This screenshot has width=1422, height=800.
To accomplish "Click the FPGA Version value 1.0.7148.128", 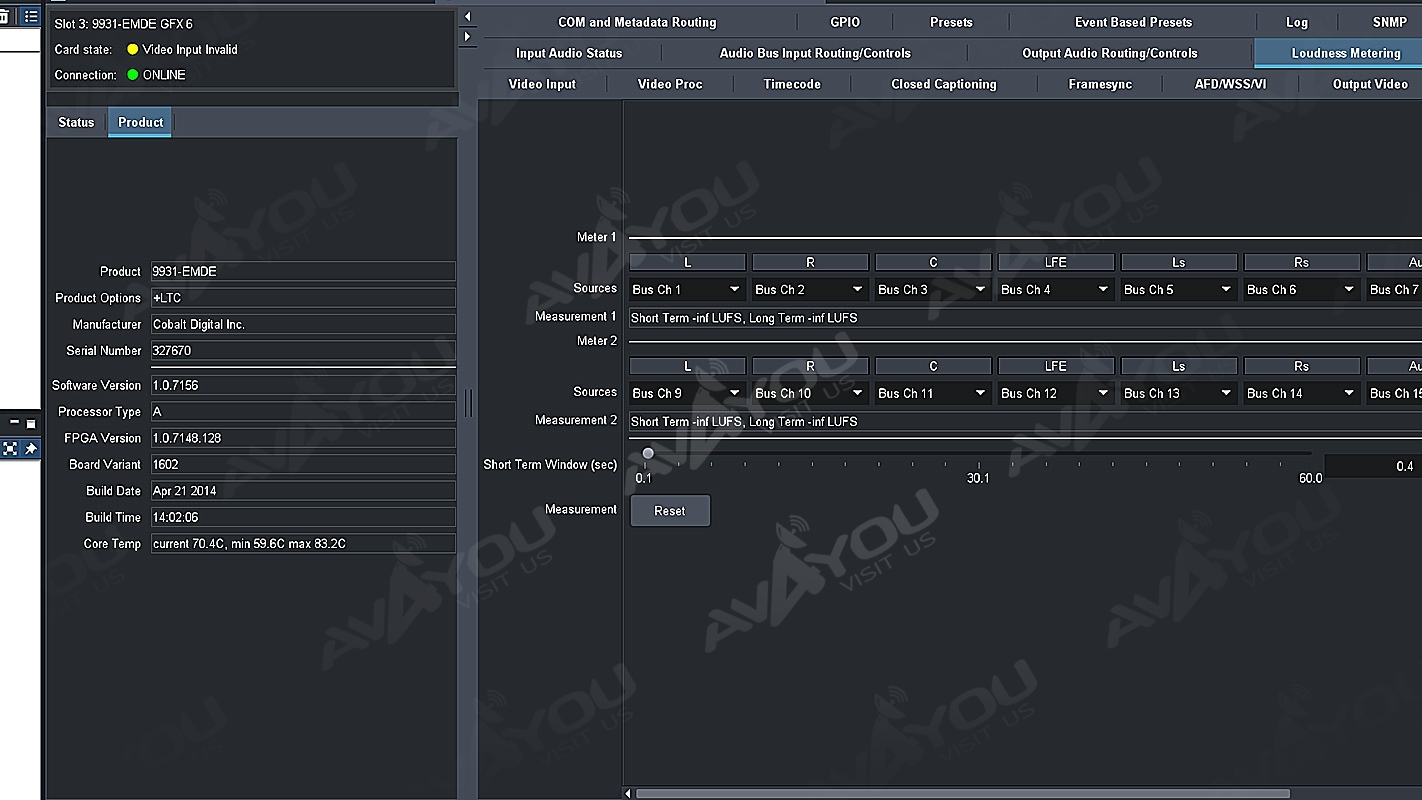I will tap(303, 438).
